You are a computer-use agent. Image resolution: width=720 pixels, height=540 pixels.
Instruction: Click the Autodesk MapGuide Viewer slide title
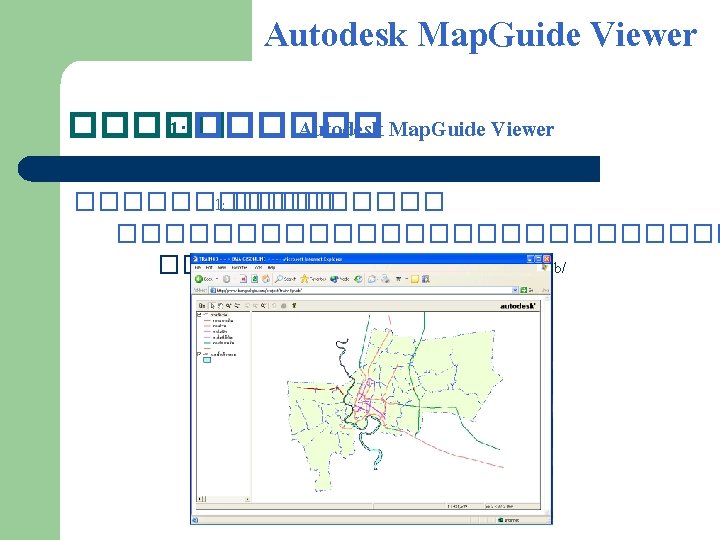480,34
